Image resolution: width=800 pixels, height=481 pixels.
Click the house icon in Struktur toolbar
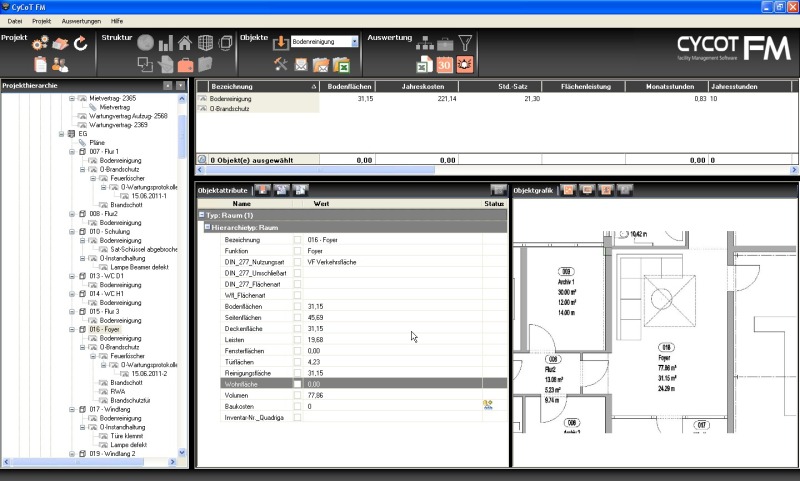(x=184, y=43)
